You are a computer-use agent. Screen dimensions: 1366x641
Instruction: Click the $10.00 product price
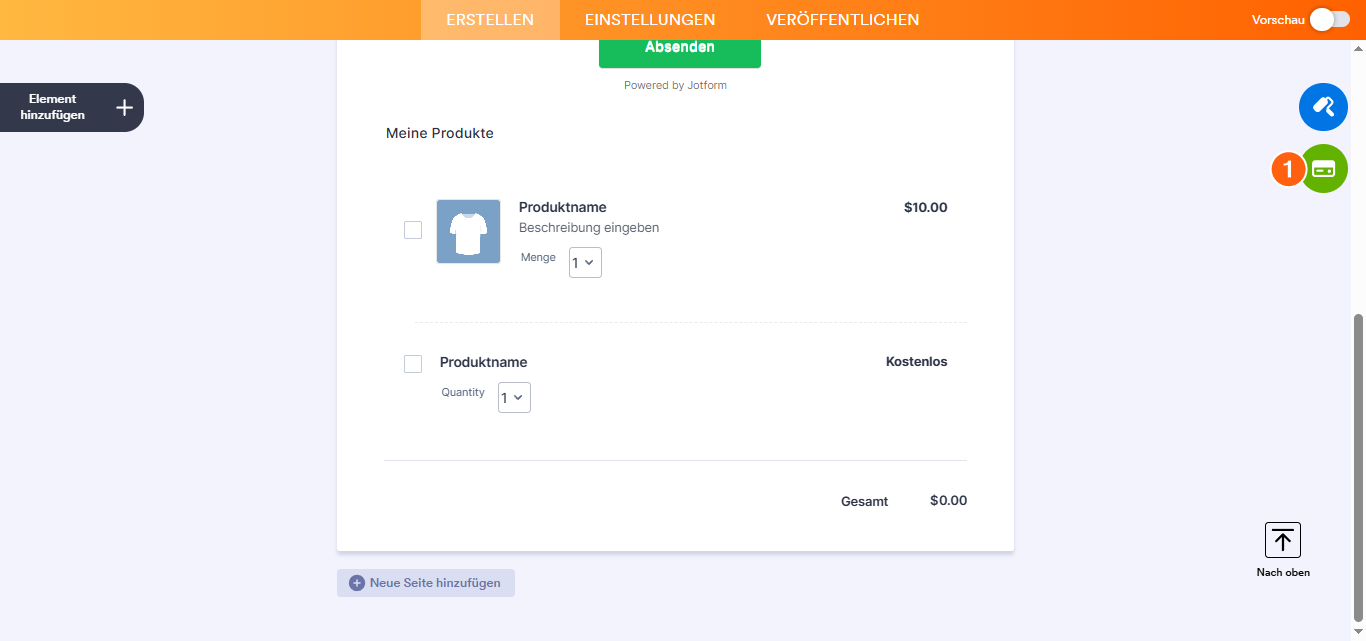pyautogui.click(x=925, y=208)
